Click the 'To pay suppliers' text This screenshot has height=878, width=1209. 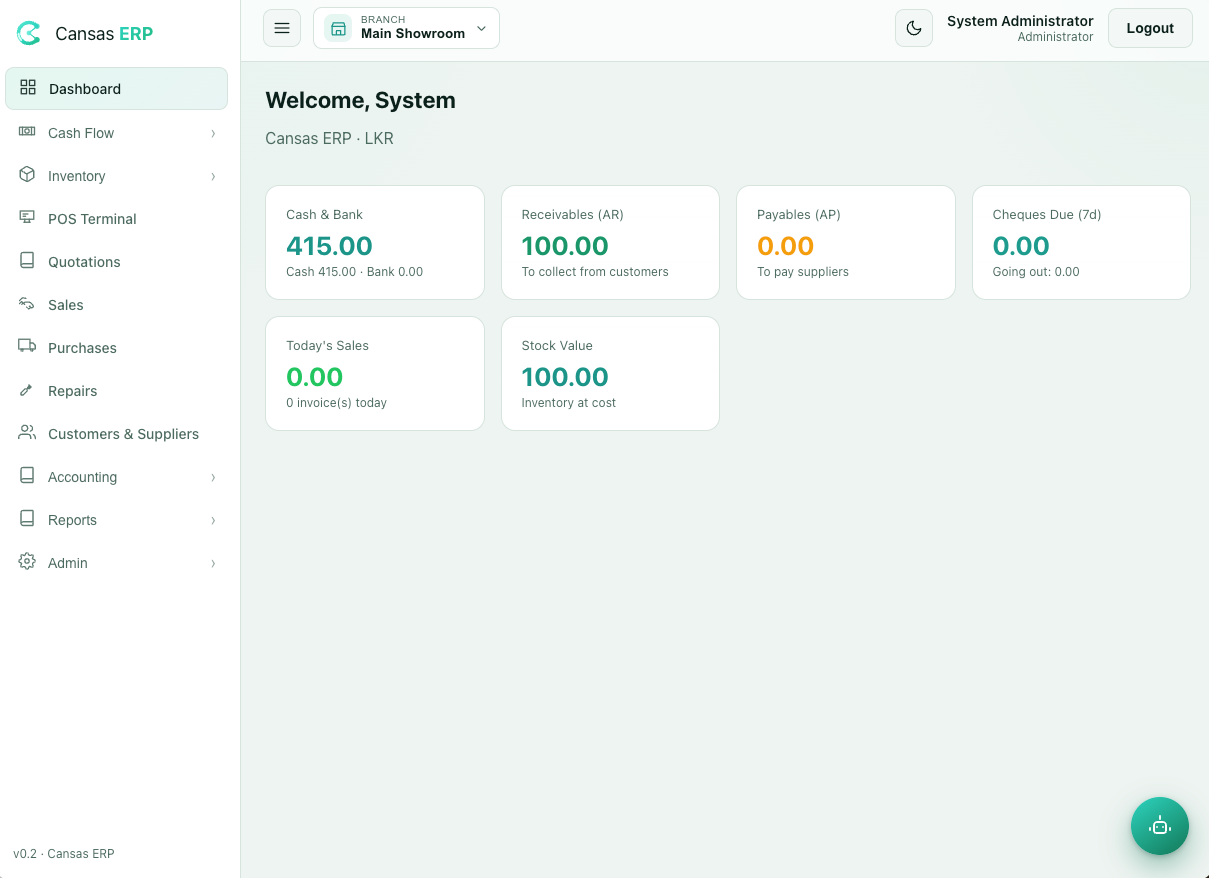tap(803, 272)
